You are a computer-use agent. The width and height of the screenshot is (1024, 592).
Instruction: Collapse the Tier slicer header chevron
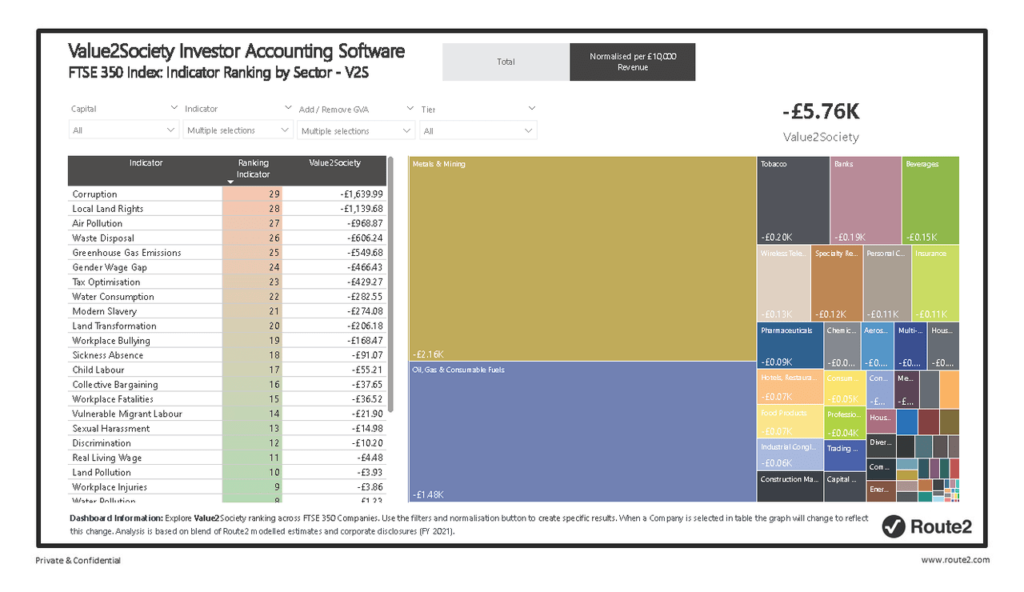tap(532, 108)
